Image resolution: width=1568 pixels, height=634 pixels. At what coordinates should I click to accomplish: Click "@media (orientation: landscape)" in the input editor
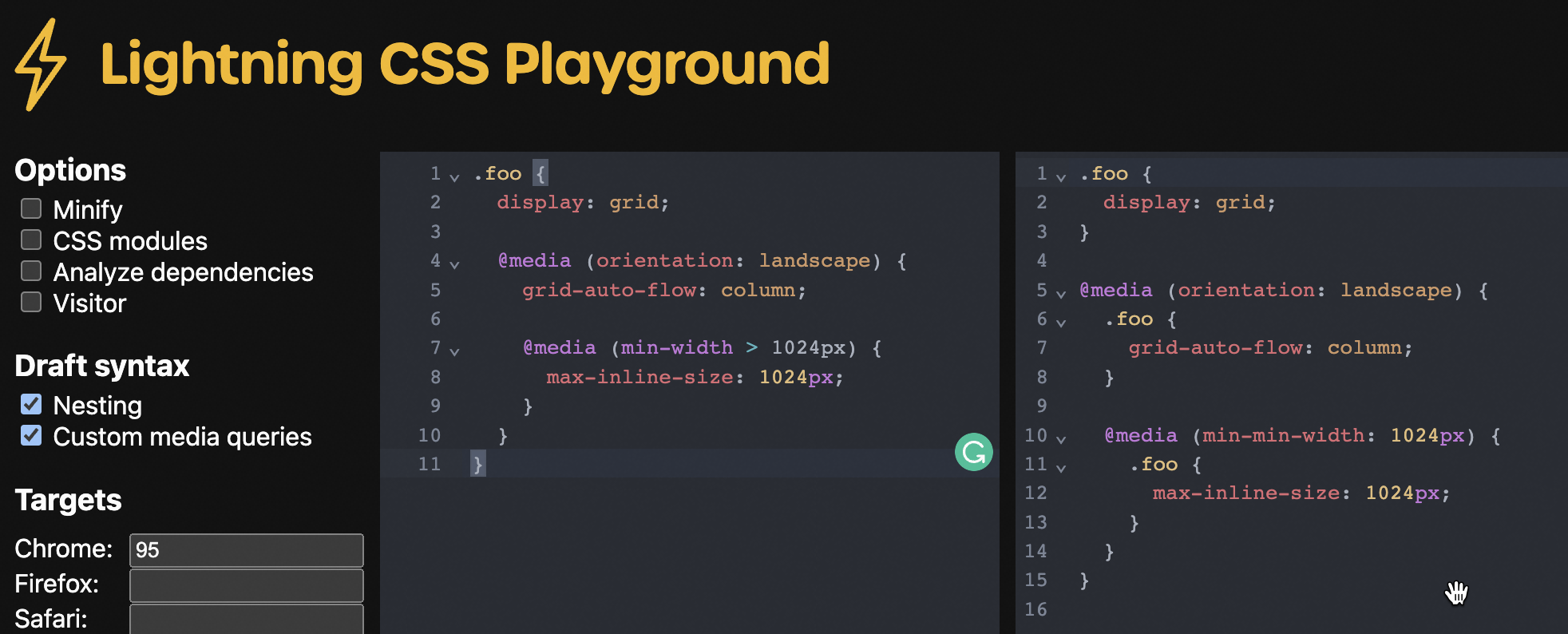689,261
